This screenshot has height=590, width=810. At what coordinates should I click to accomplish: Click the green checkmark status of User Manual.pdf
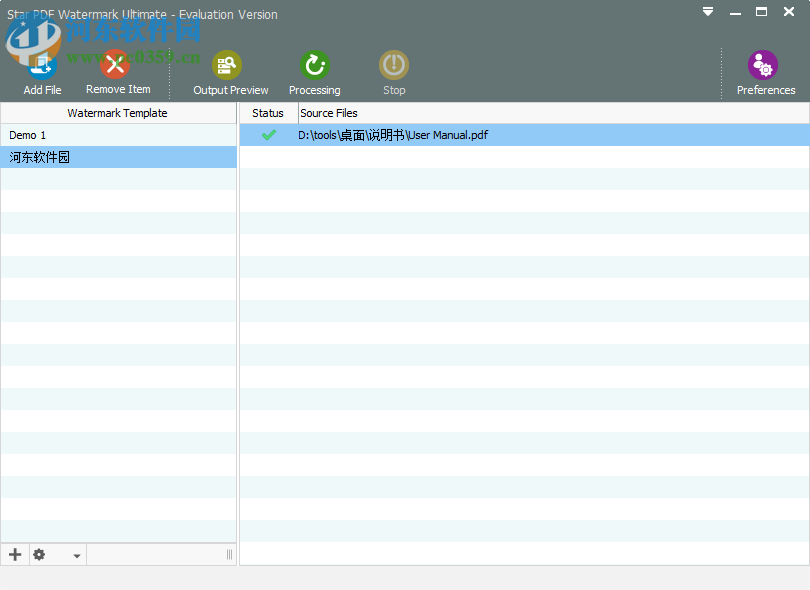[x=268, y=135]
